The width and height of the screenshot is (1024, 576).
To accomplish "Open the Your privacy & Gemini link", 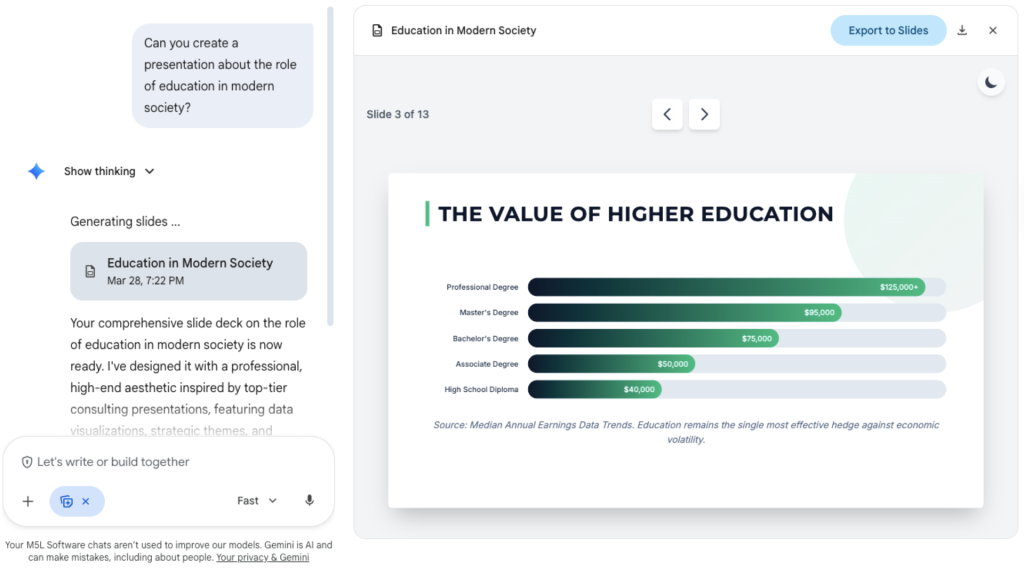I will coord(262,557).
